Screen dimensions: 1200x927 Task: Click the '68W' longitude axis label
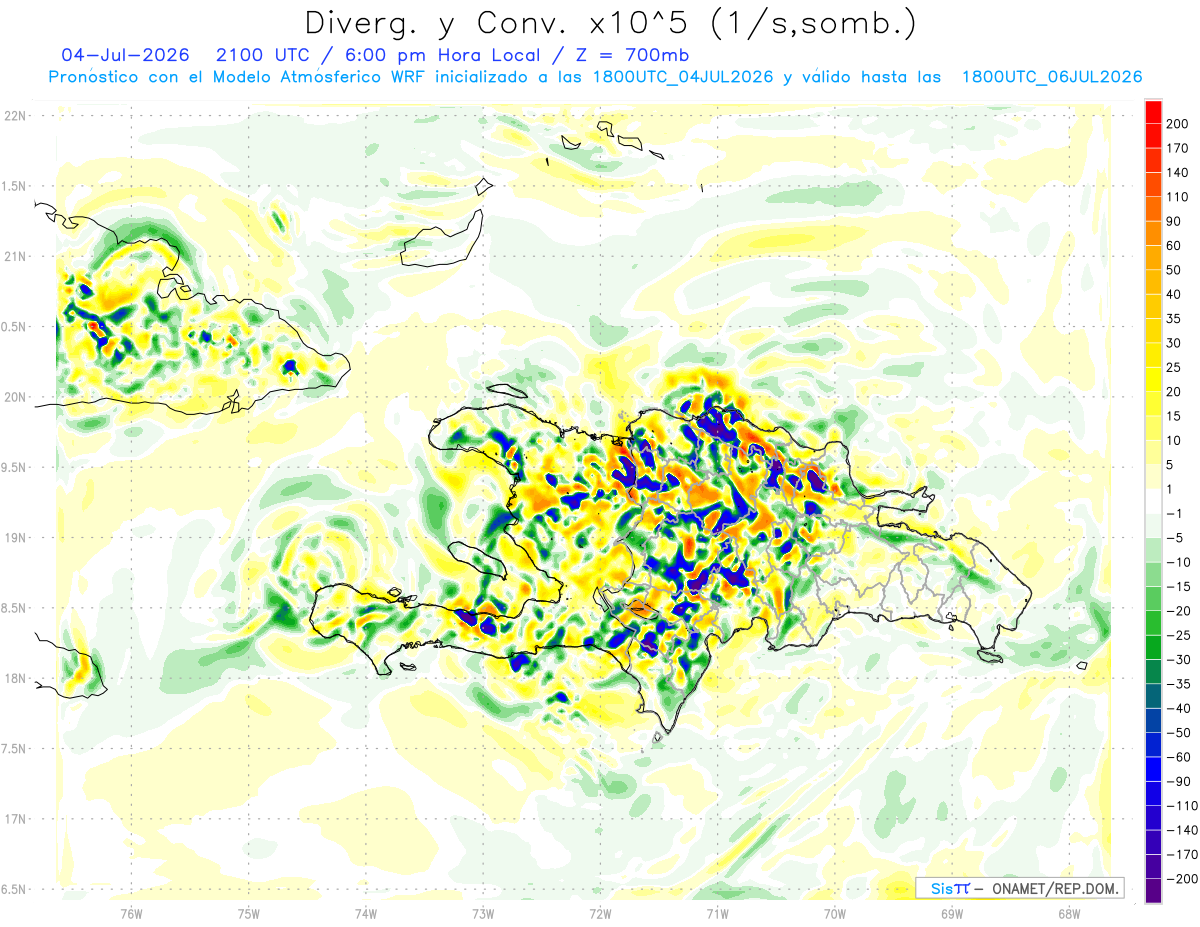pyautogui.click(x=1069, y=913)
